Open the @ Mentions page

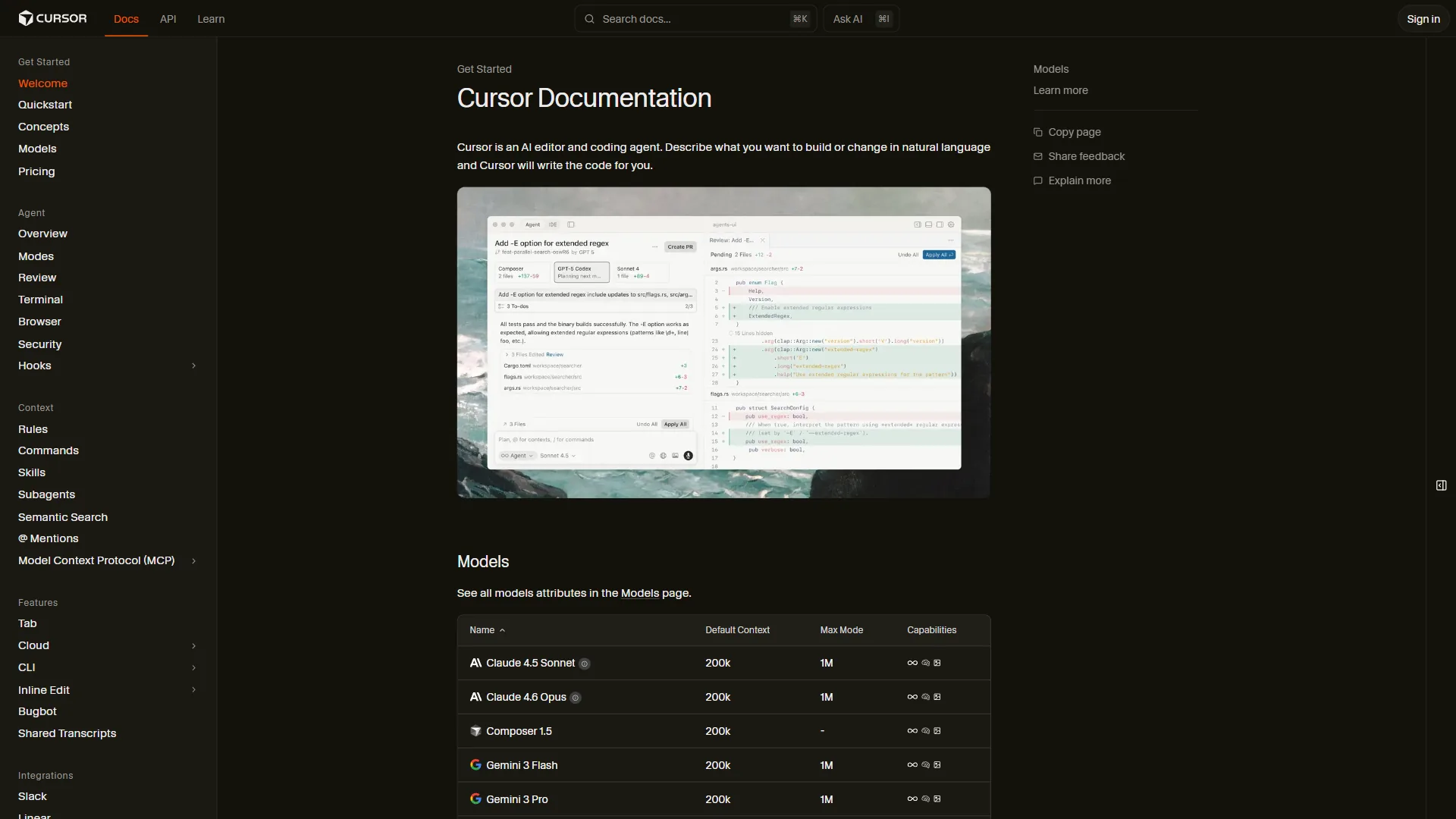pos(49,538)
